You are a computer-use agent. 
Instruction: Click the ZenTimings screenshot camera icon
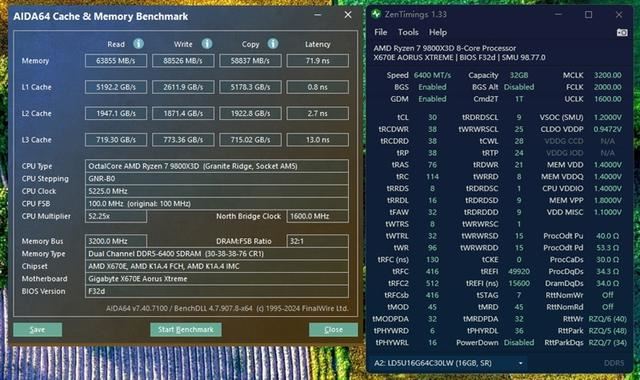(622, 33)
